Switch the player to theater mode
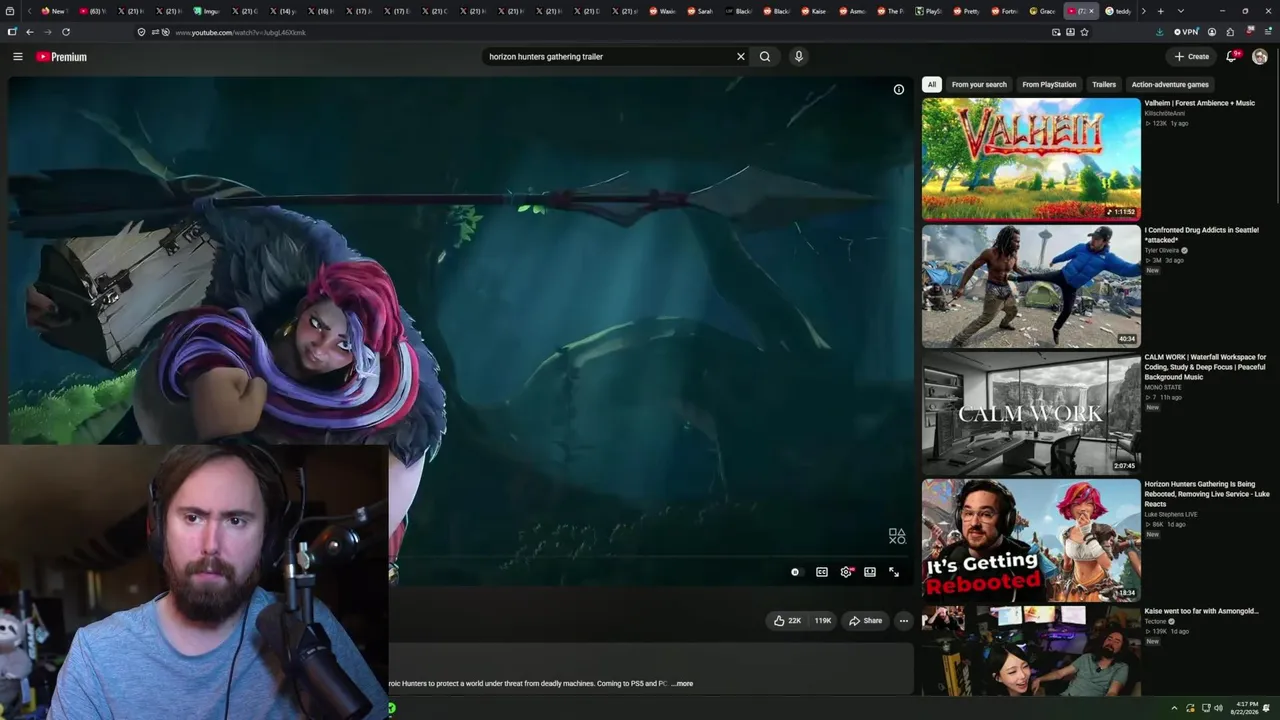This screenshot has width=1280, height=720. coord(870,572)
